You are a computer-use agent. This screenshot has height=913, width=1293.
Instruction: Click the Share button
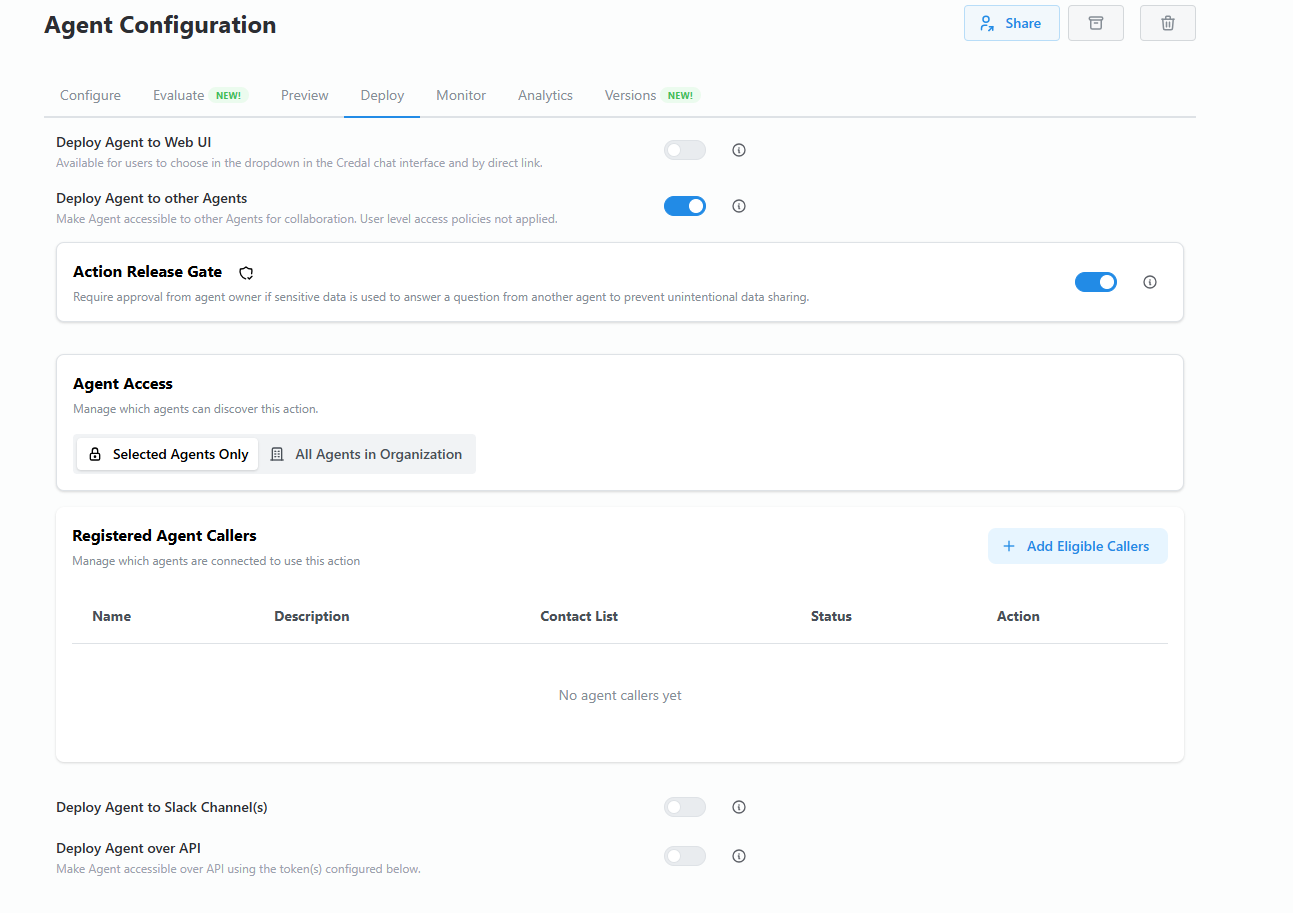(x=1011, y=22)
